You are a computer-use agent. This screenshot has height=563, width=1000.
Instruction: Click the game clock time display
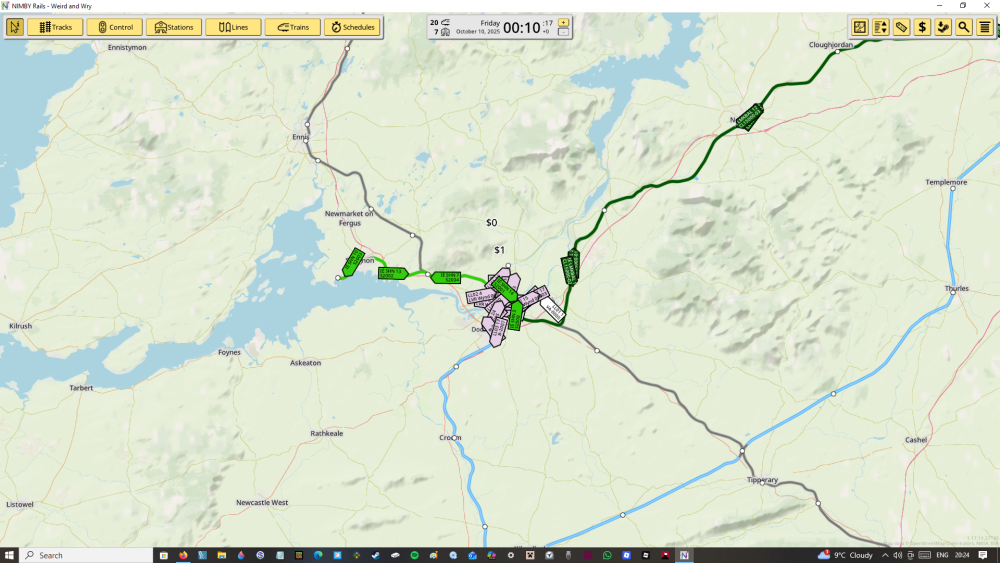[x=521, y=28]
